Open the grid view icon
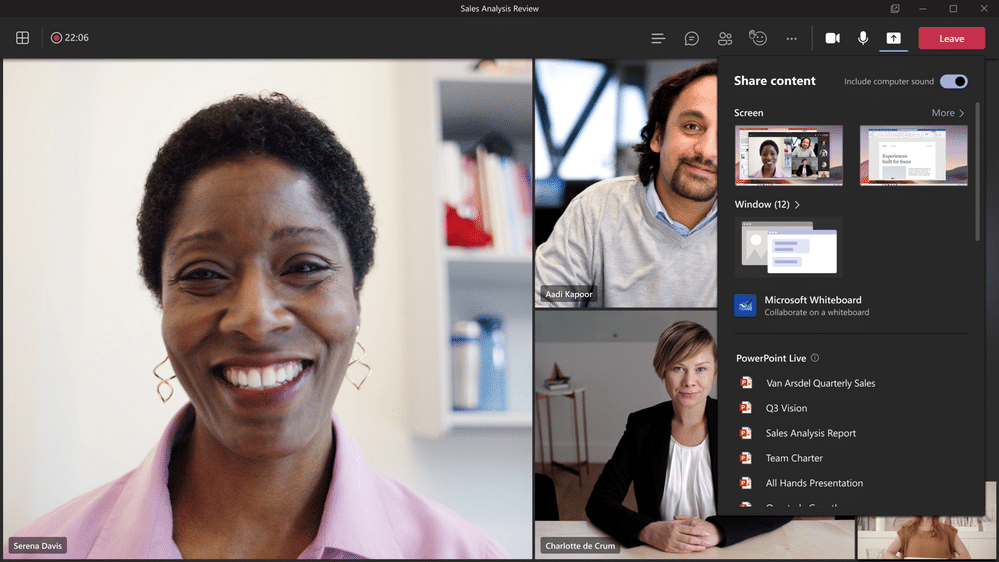 22,38
